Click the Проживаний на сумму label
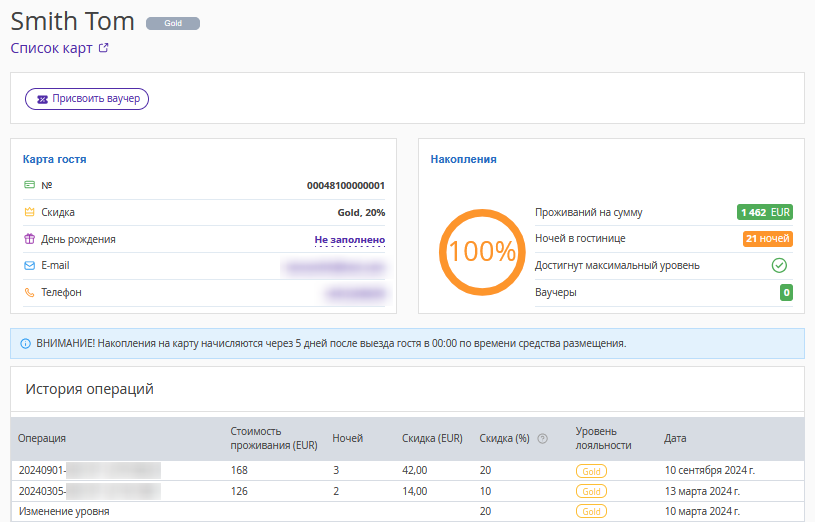815x522 pixels. tap(588, 212)
